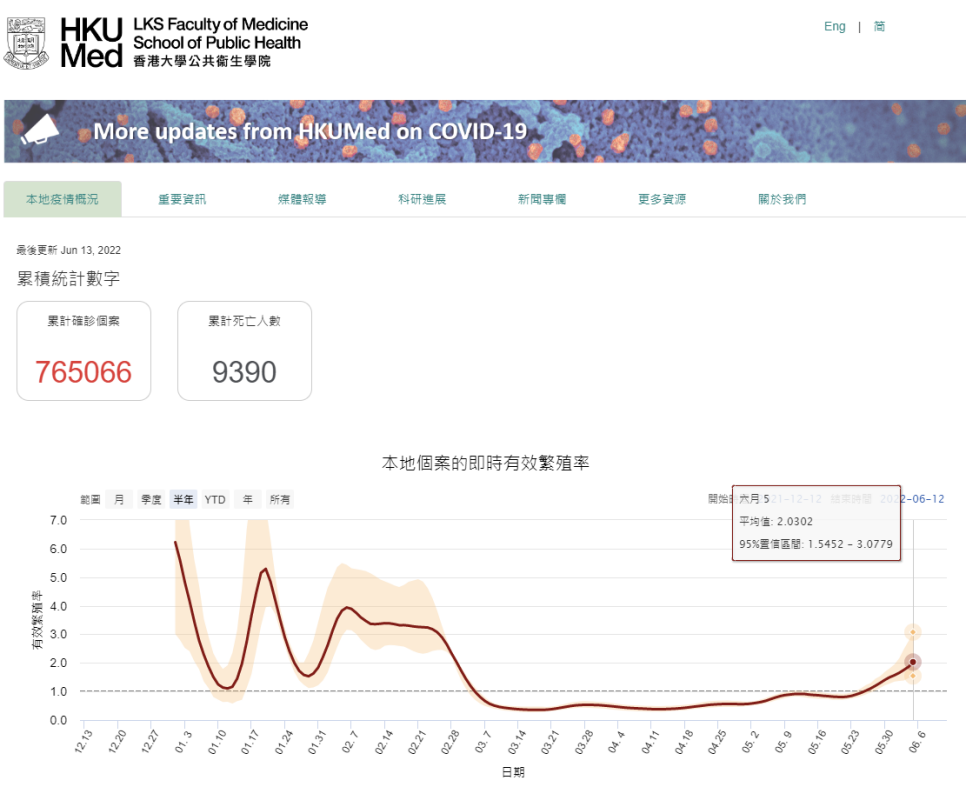
Task: Click the x-axis label 06.6
Action: 917,742
